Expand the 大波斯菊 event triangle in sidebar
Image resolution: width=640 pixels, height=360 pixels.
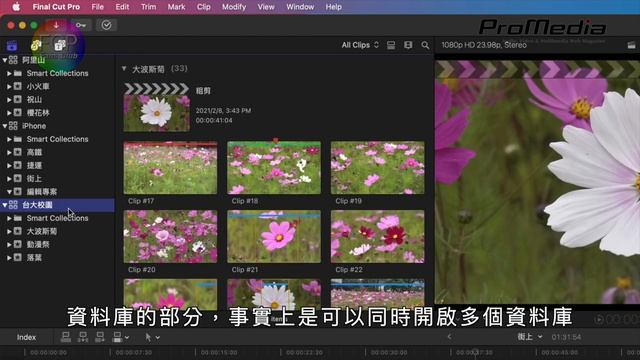tap(9, 231)
